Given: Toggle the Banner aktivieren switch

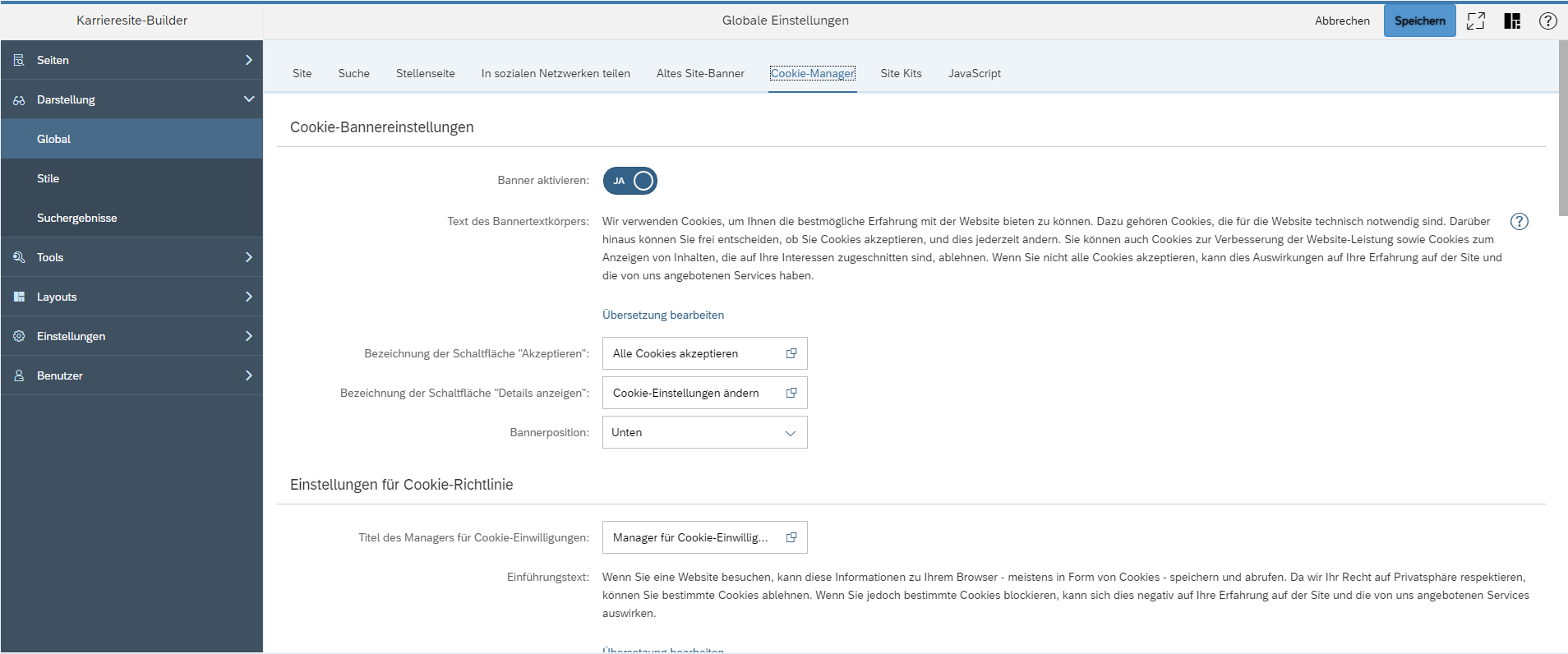Looking at the screenshot, I should coord(630,181).
